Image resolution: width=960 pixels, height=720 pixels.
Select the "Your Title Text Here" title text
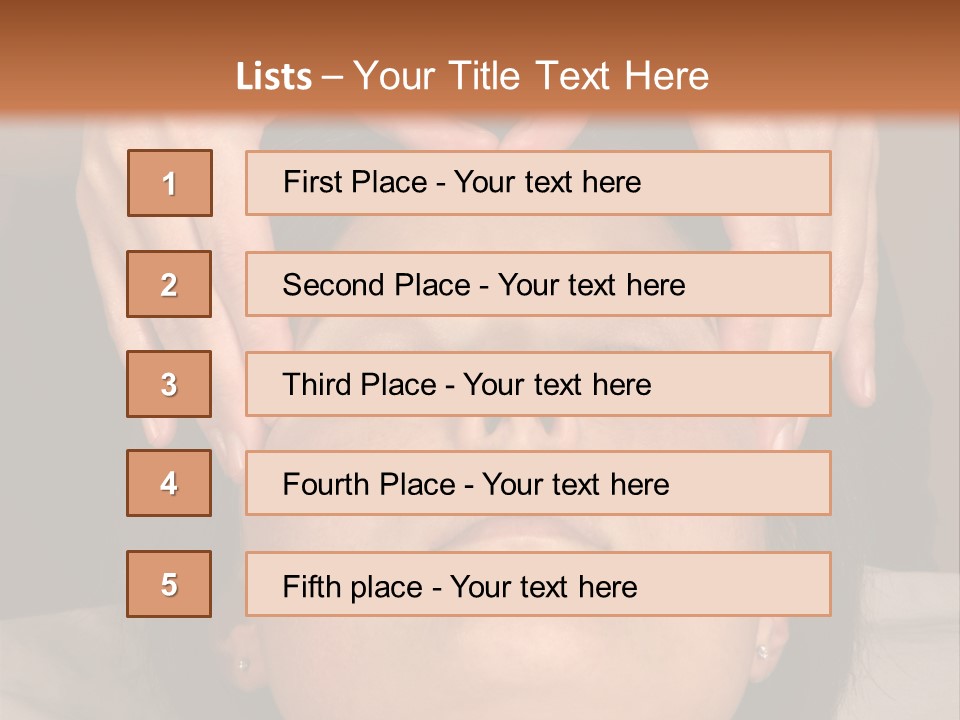(x=531, y=76)
